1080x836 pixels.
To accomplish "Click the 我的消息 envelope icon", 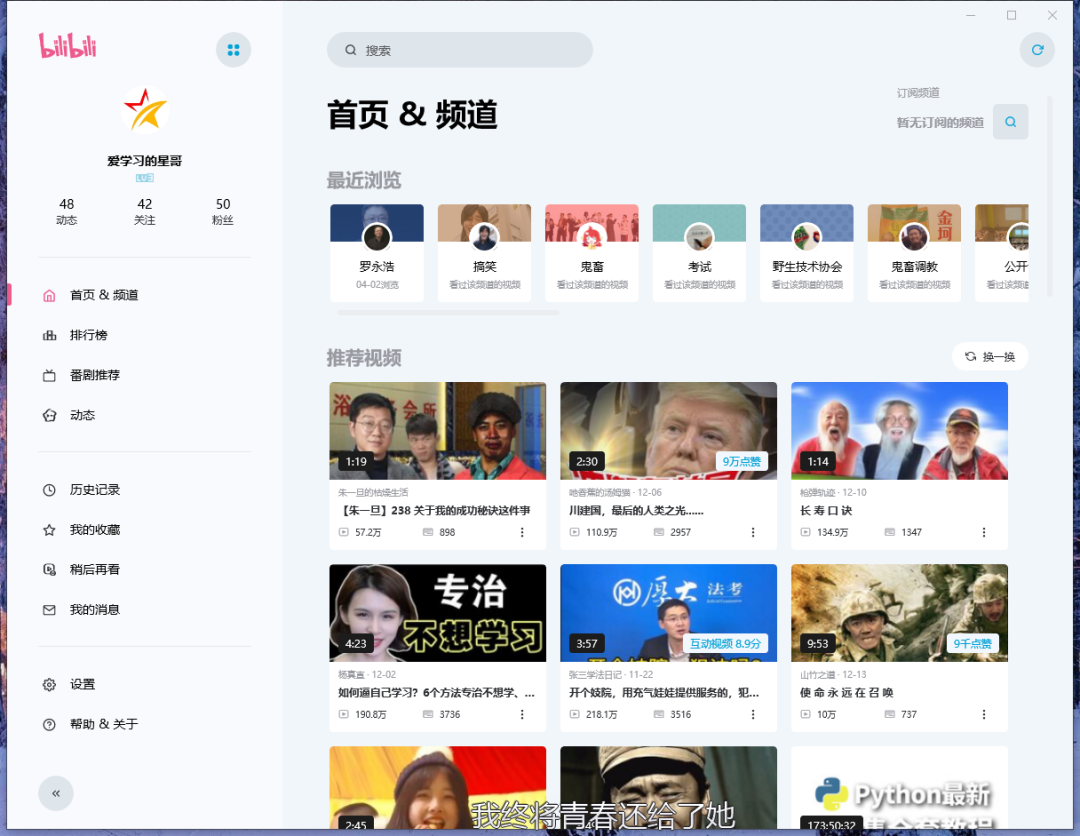I will click(x=49, y=610).
